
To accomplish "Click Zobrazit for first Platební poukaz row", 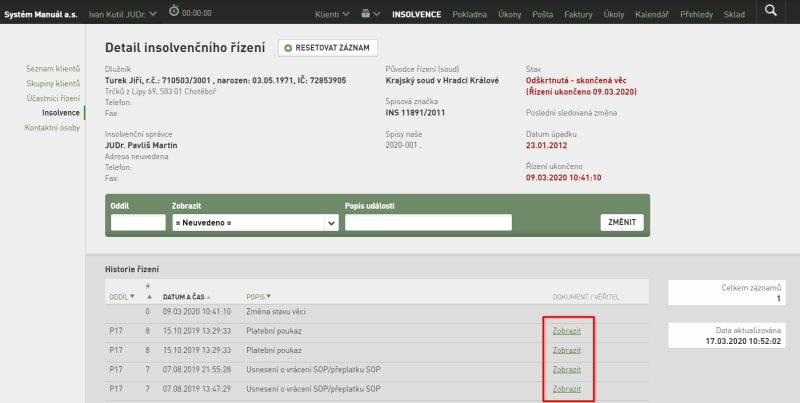I will [566, 331].
